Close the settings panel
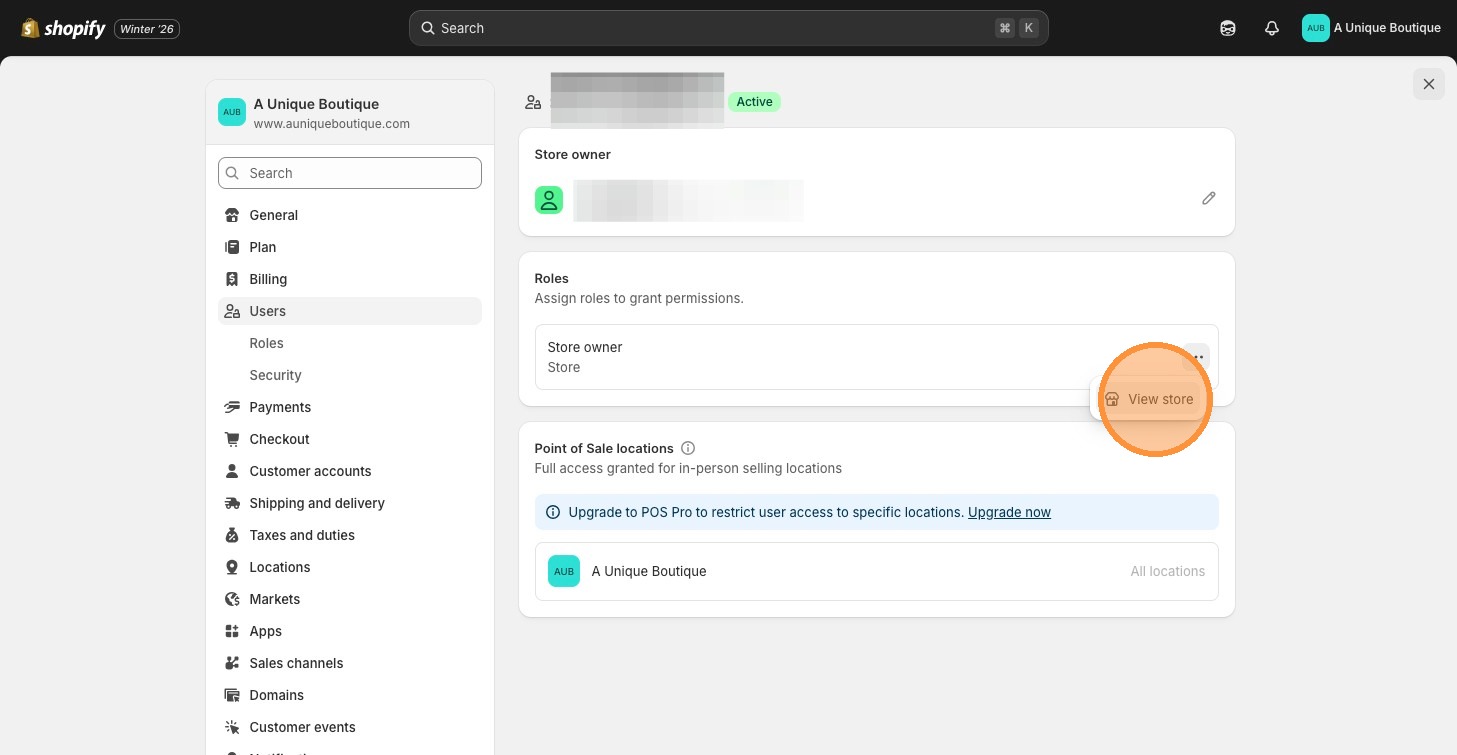Image resolution: width=1457 pixels, height=755 pixels. (x=1429, y=84)
